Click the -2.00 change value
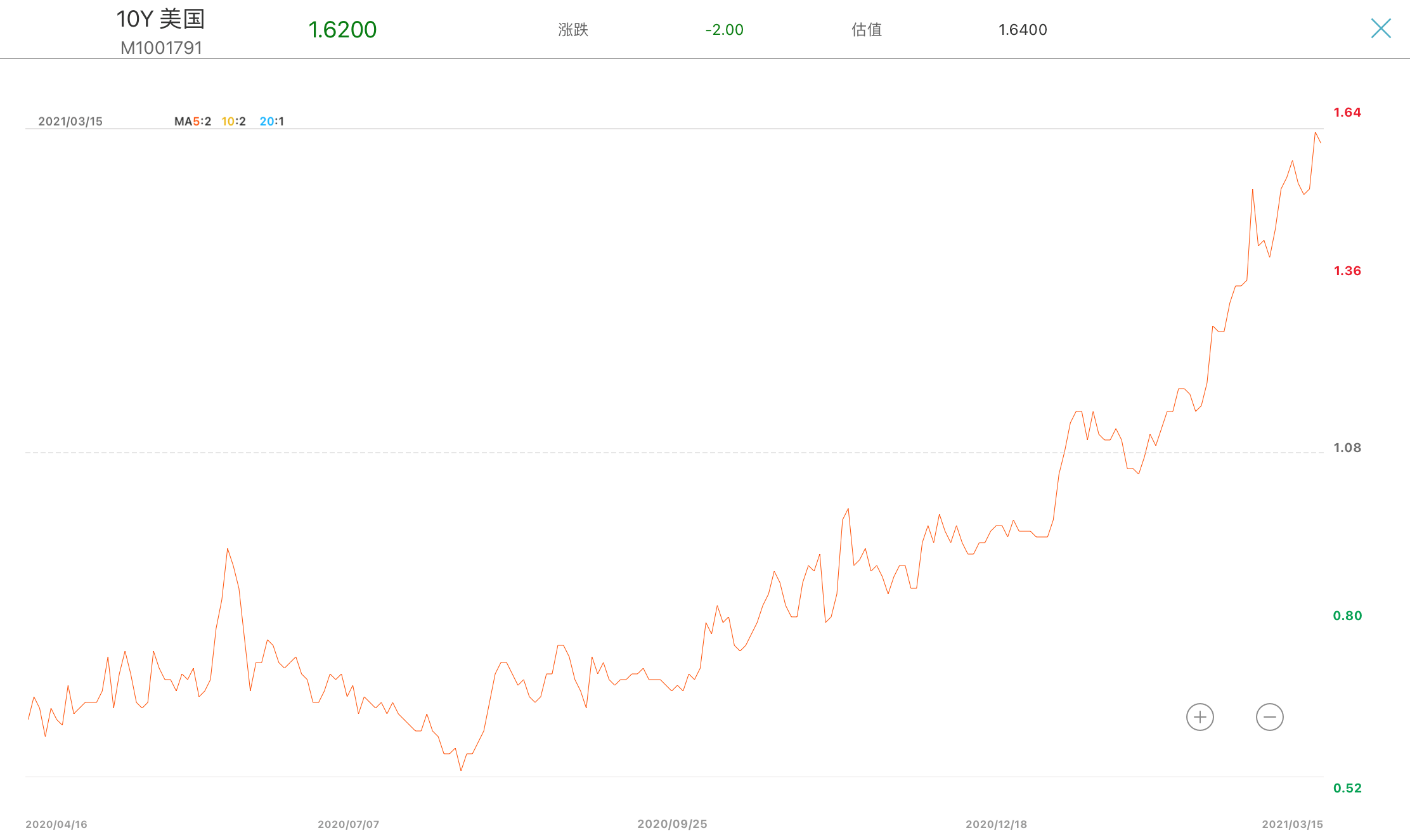 724,30
